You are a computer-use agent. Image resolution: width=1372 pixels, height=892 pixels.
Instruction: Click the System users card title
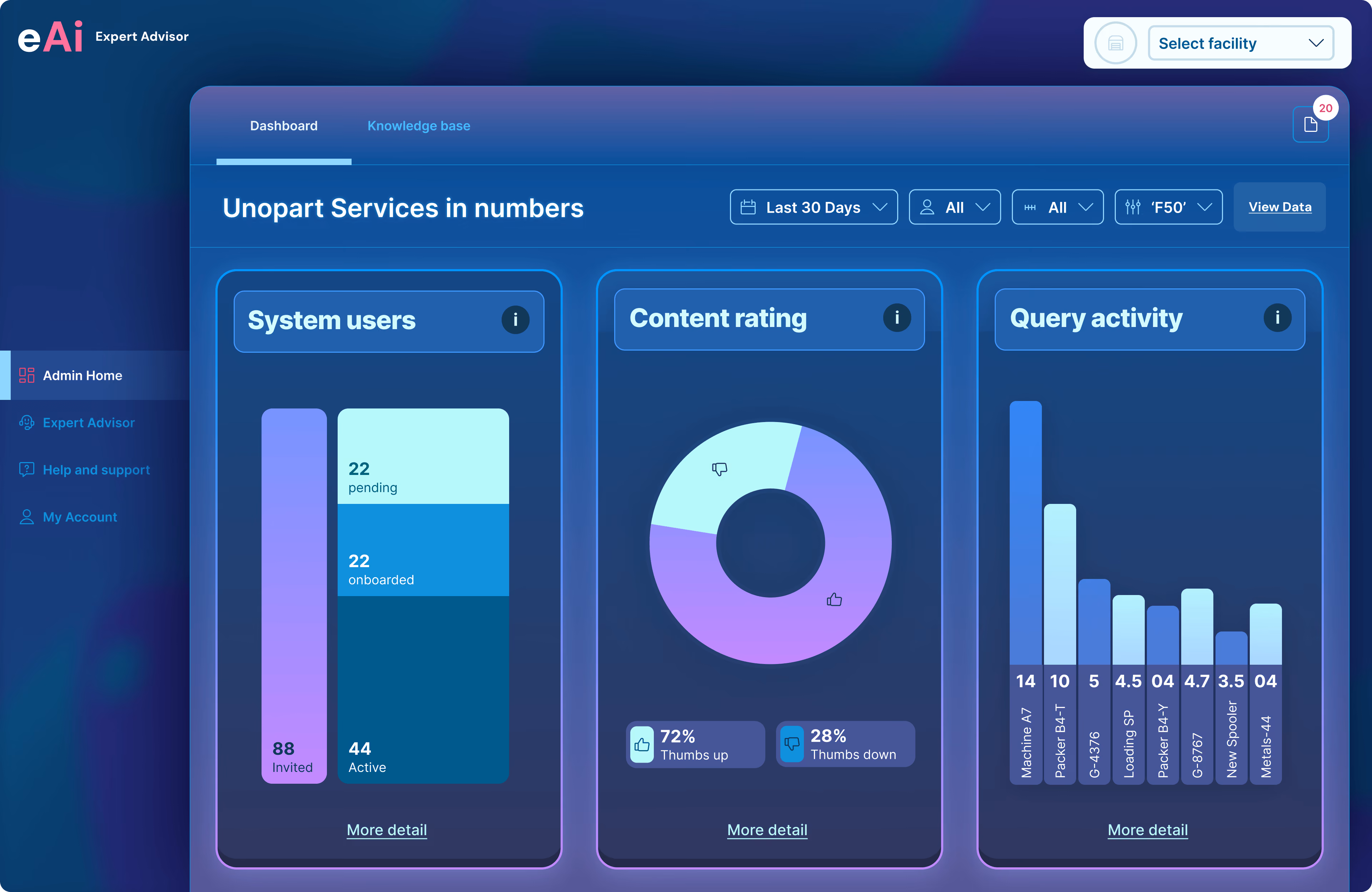pos(332,320)
